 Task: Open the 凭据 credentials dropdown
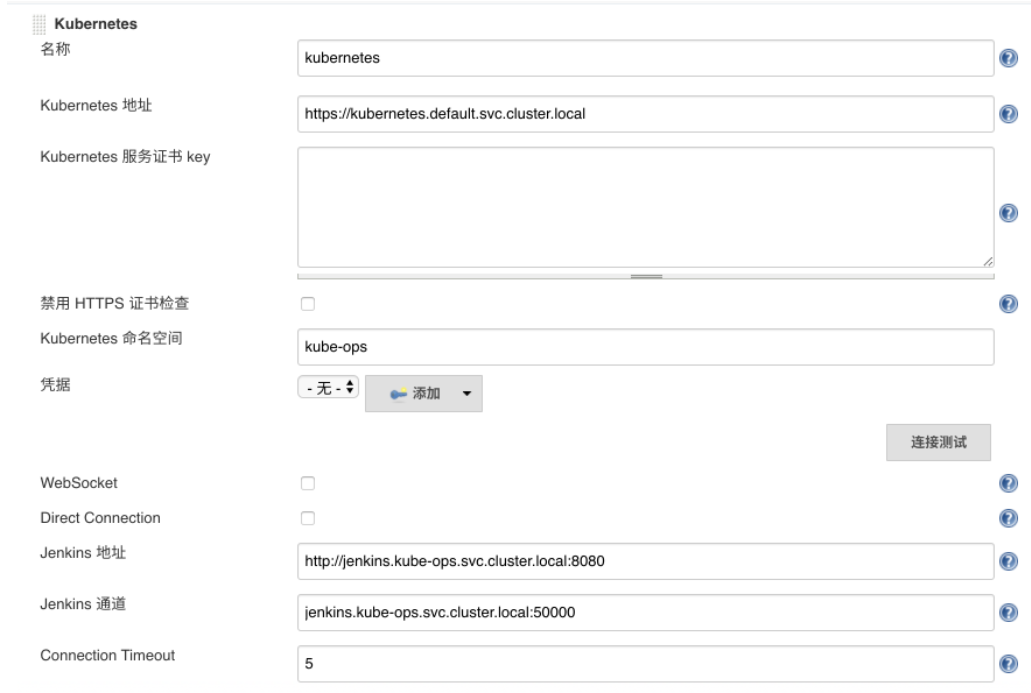[x=328, y=387]
